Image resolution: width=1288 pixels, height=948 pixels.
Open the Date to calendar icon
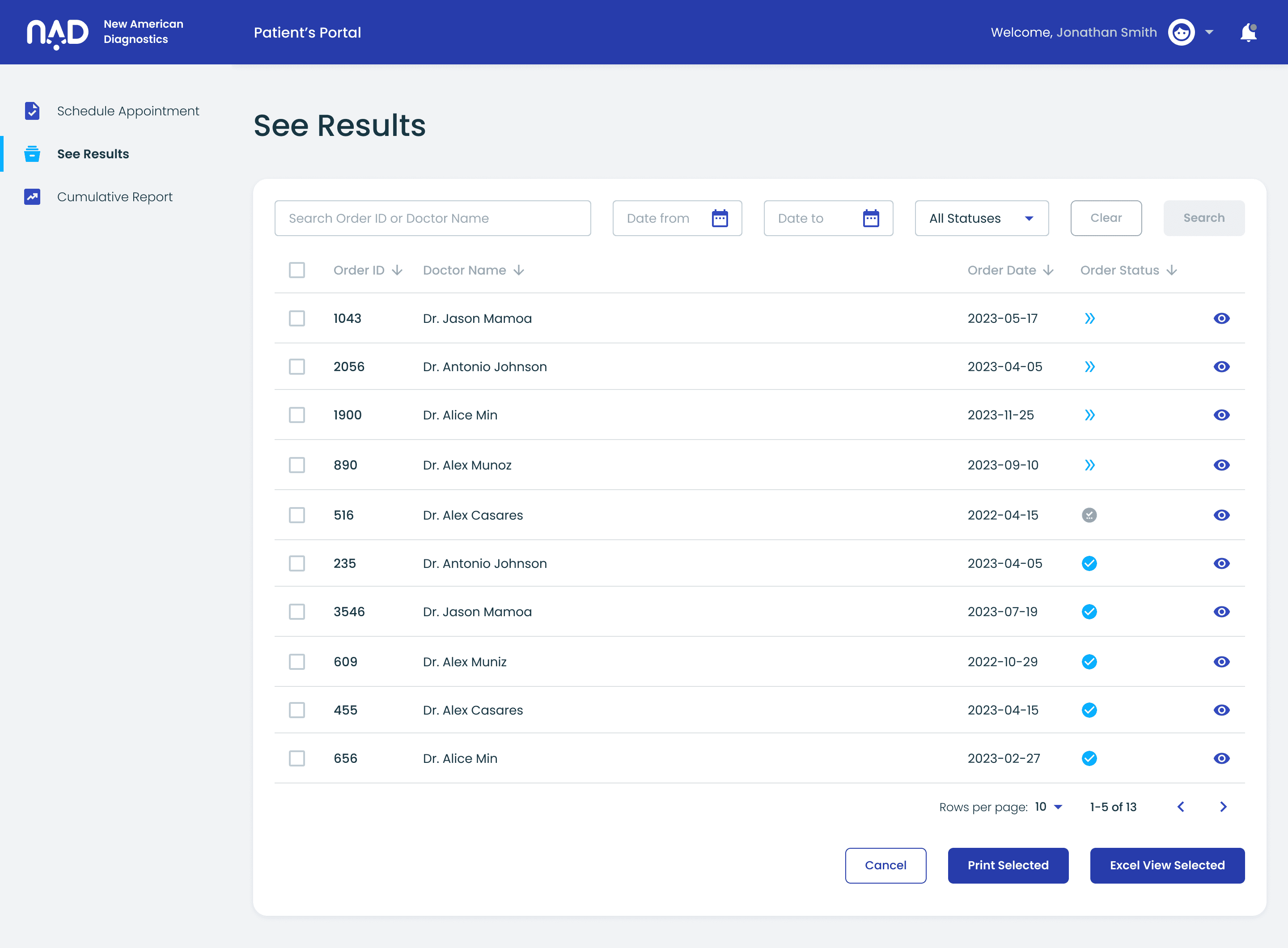point(871,218)
